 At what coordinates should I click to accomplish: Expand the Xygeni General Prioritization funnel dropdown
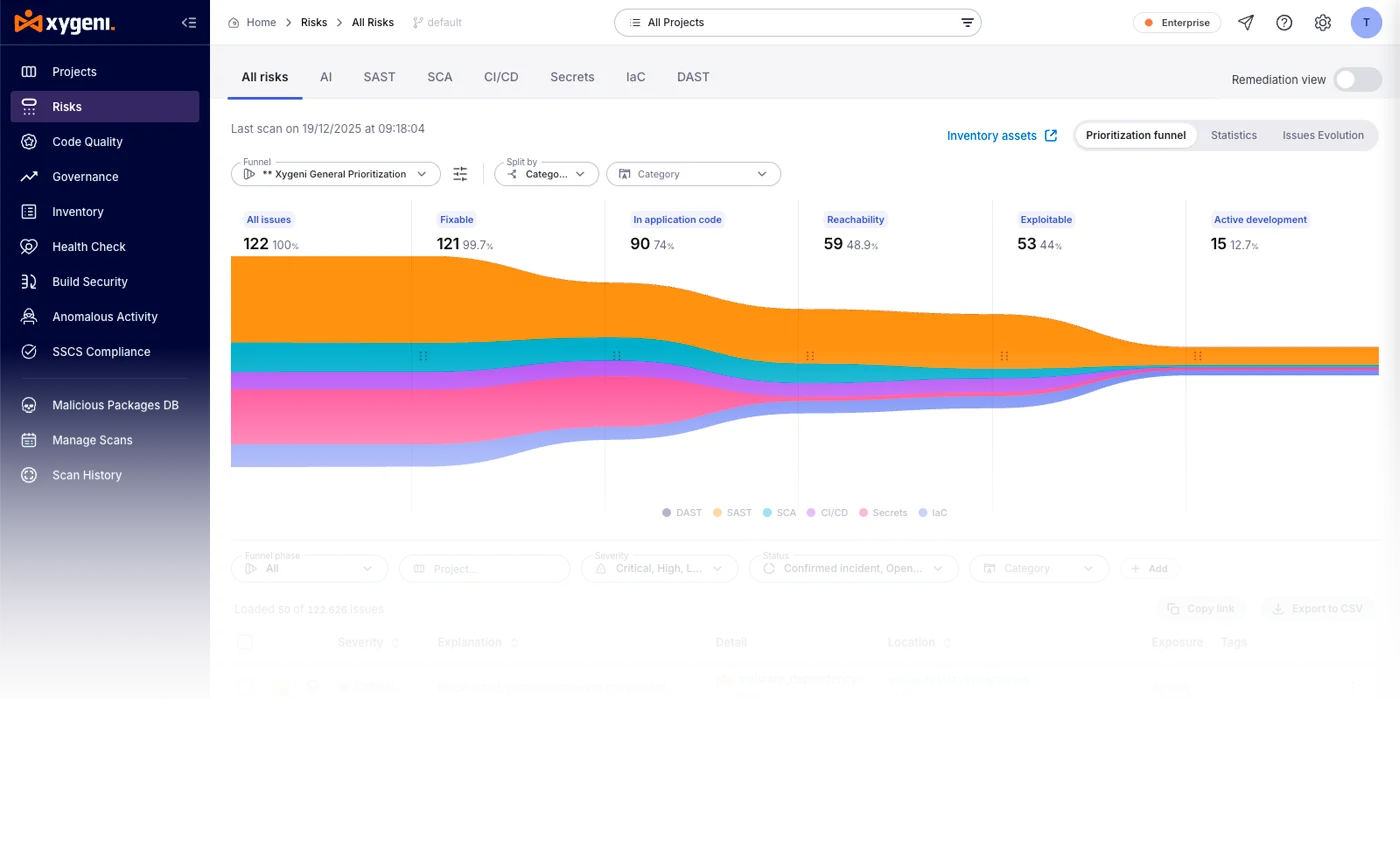pos(336,174)
